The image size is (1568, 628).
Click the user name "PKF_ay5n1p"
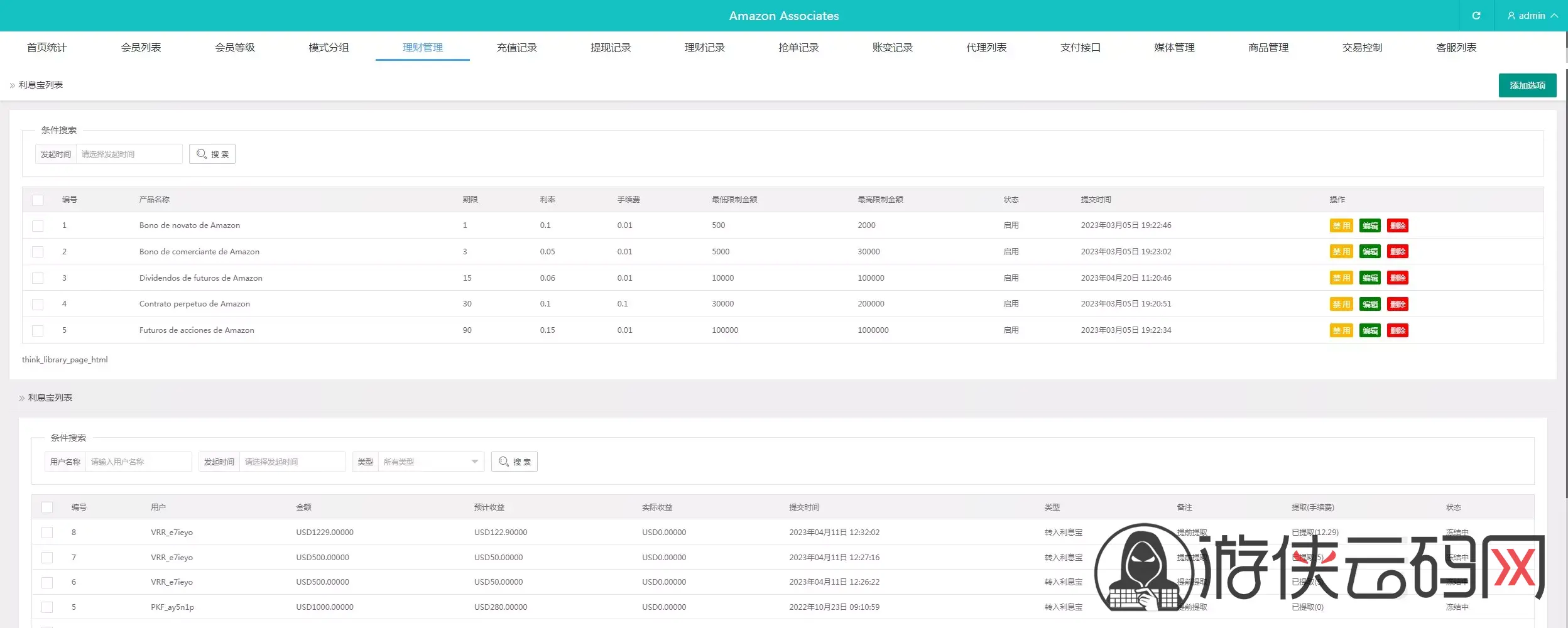click(x=172, y=607)
